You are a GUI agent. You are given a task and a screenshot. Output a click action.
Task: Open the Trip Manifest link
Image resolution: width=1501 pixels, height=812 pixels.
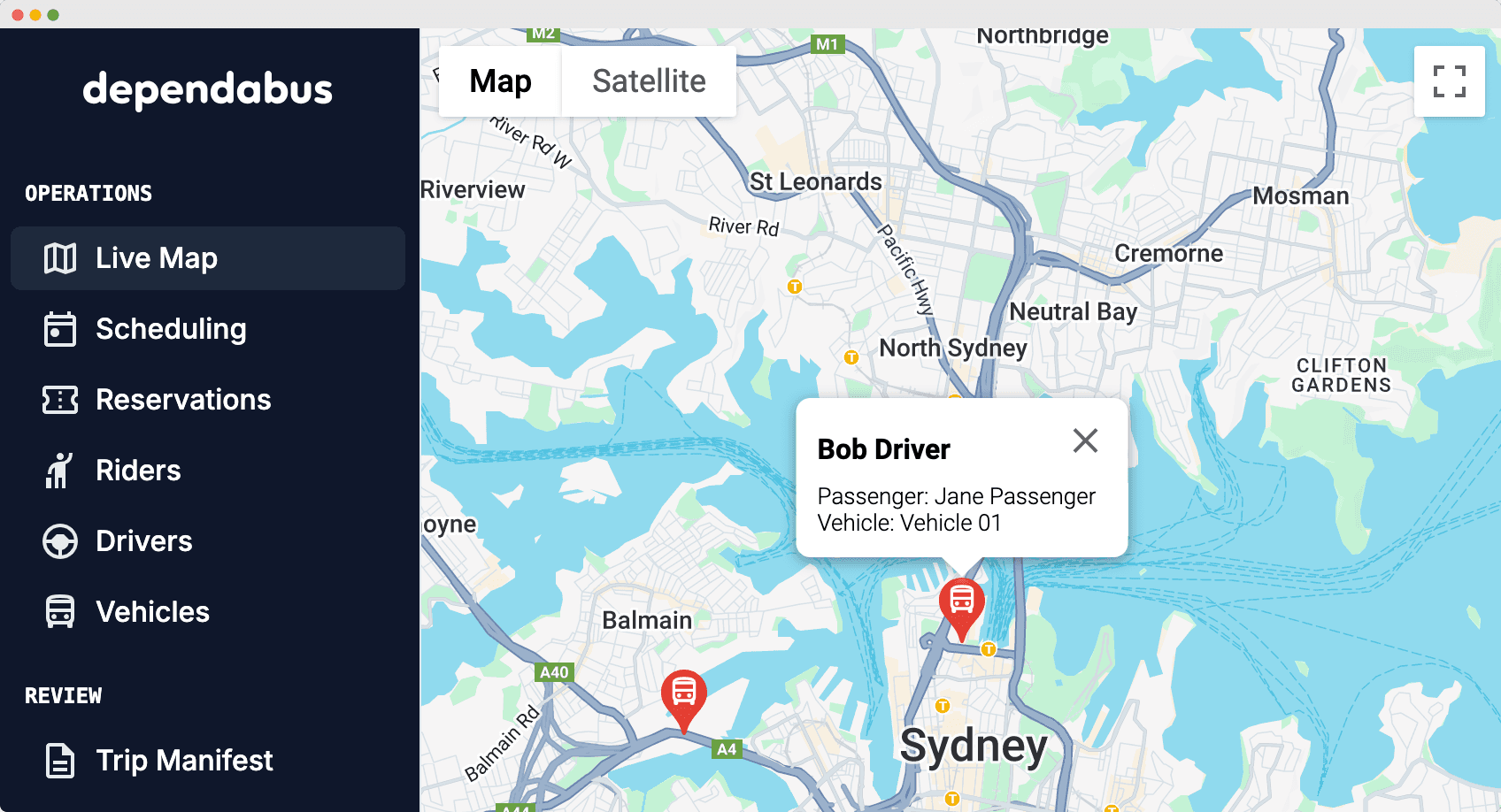tap(208, 761)
